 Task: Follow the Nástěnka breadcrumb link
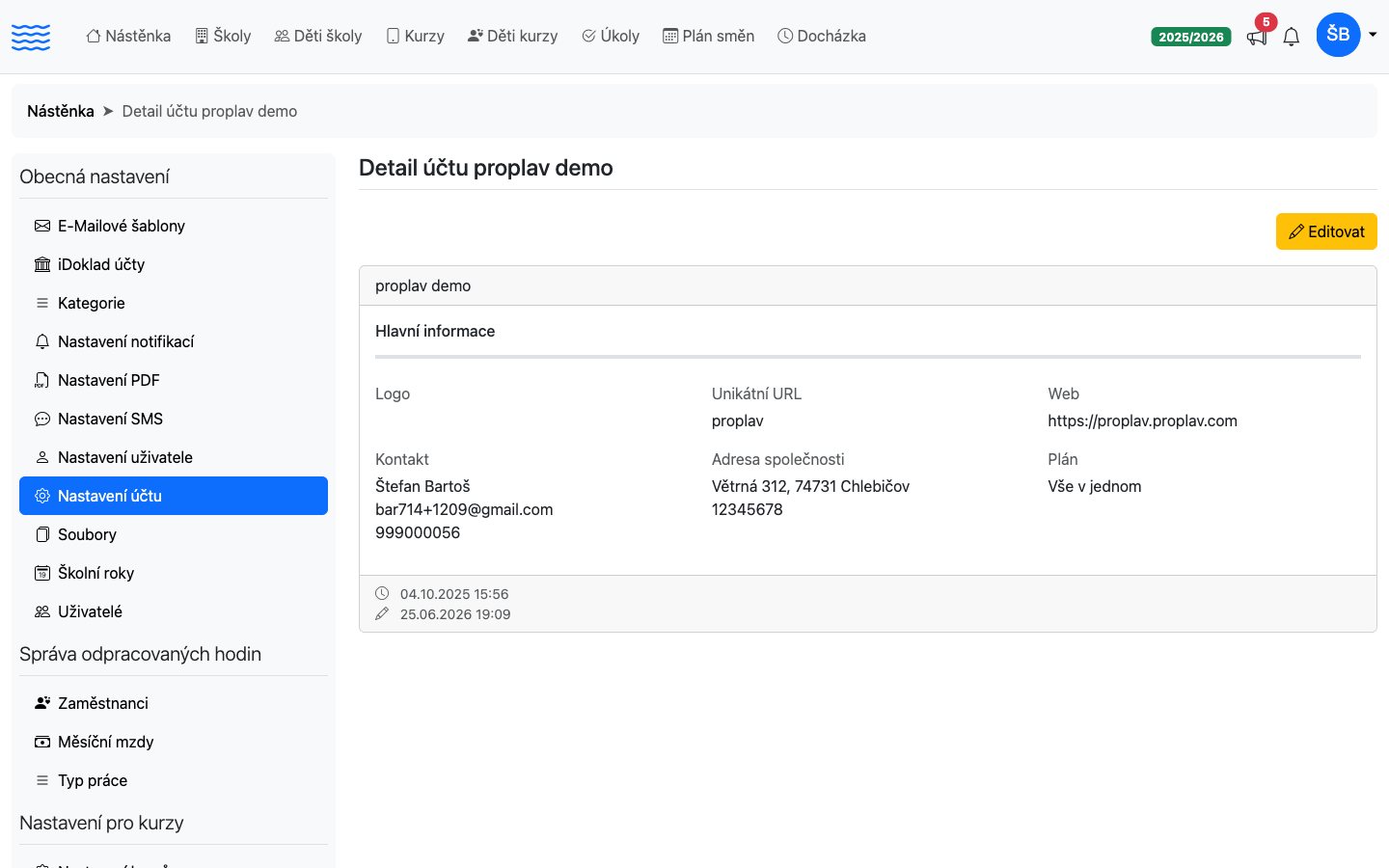point(61,111)
